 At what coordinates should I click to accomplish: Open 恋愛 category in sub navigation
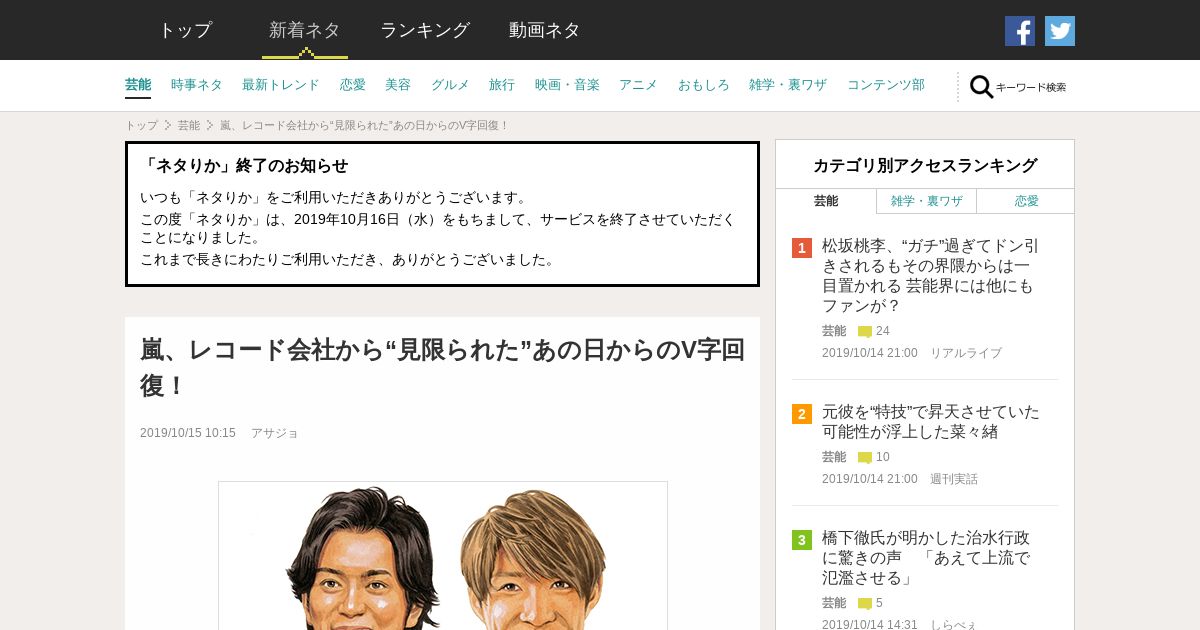click(x=353, y=85)
